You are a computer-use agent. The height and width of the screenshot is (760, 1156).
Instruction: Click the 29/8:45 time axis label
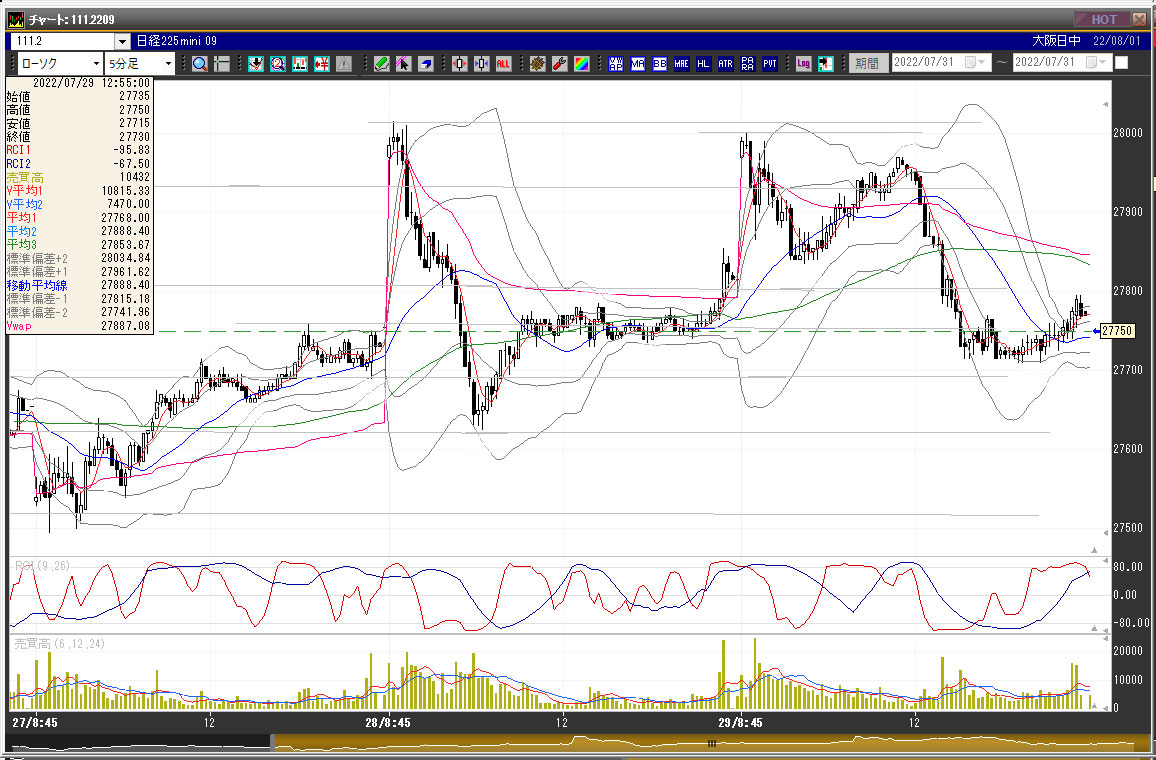pyautogui.click(x=740, y=722)
